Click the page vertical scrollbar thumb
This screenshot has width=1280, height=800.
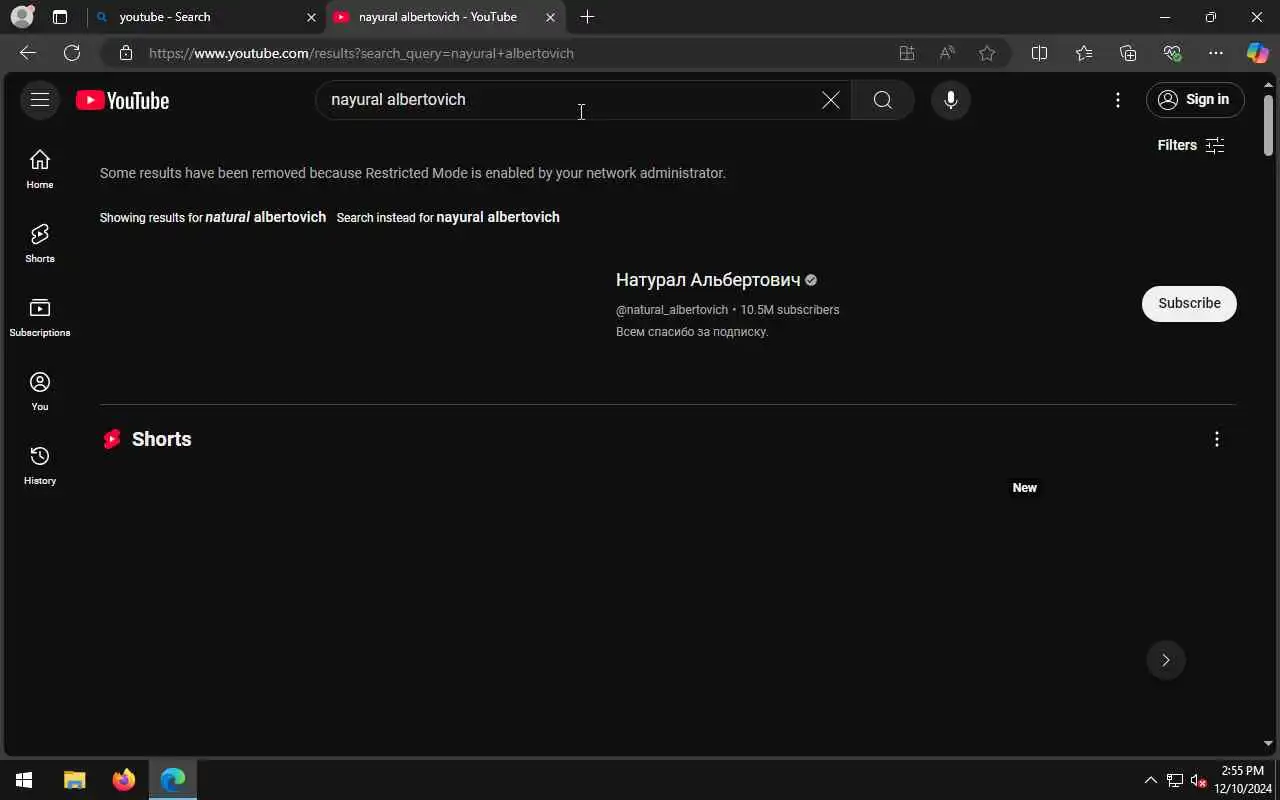[x=1268, y=125]
